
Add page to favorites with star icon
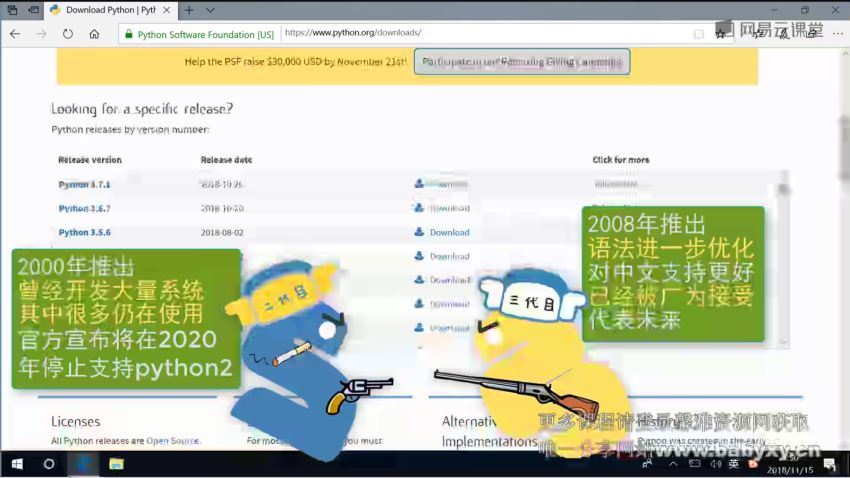click(720, 34)
